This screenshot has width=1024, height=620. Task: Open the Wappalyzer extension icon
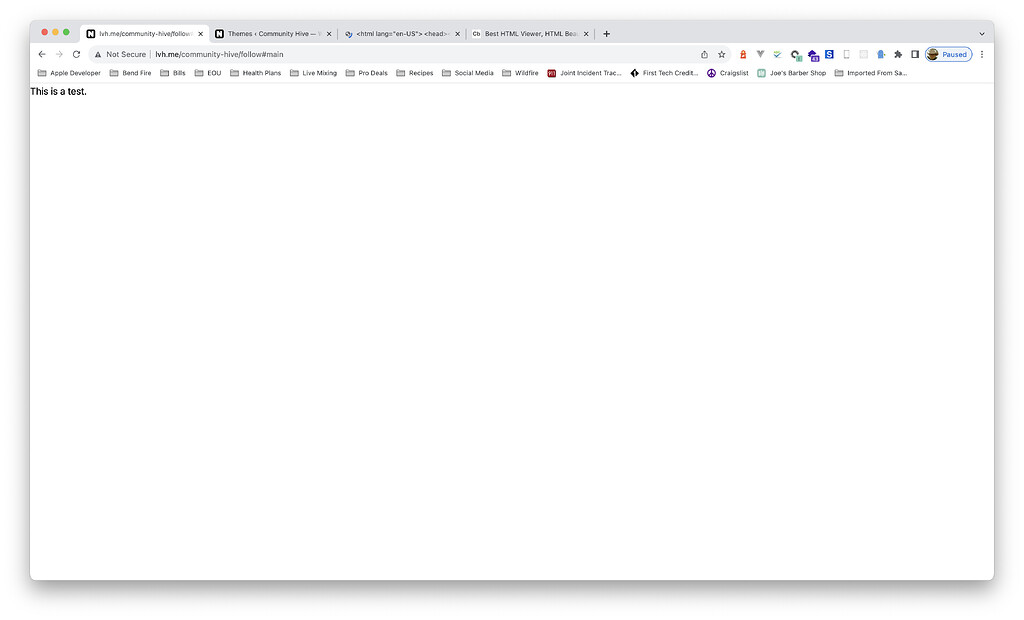coord(760,54)
